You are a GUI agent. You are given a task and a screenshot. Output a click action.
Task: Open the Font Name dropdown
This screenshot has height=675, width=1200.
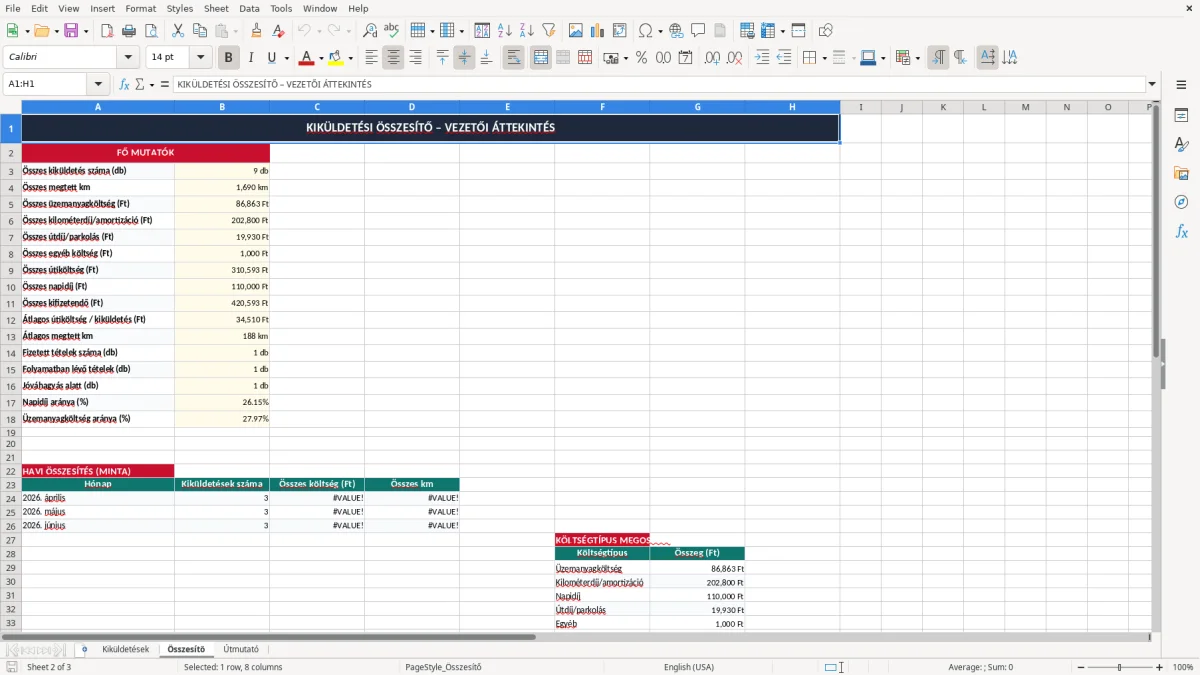127,58
